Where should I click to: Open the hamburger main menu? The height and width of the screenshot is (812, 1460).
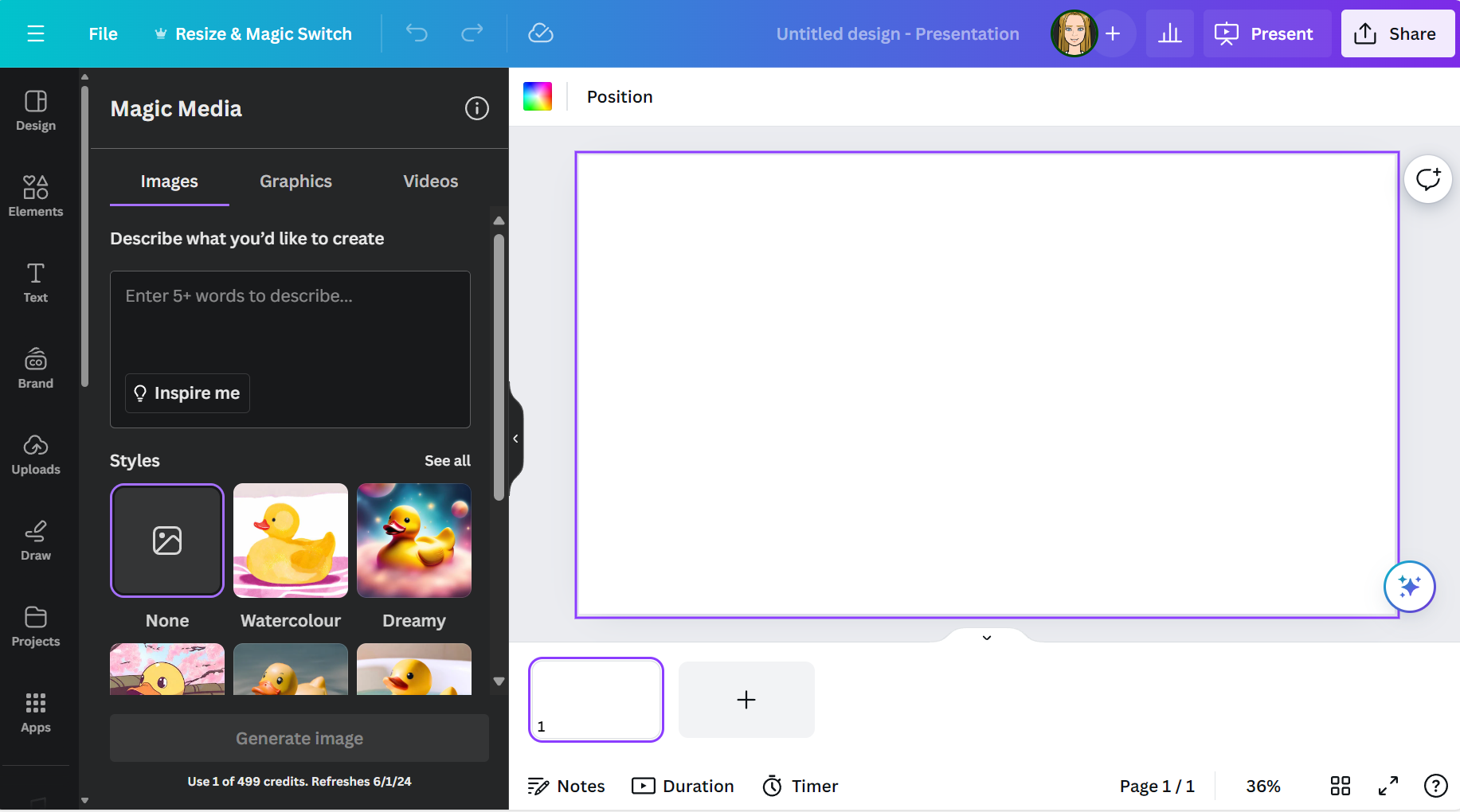point(35,33)
